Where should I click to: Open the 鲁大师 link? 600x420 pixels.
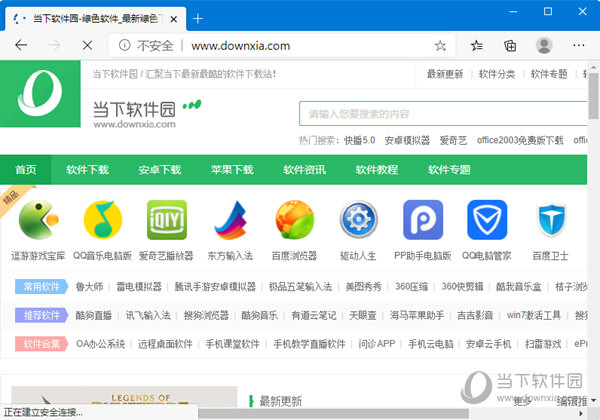point(89,287)
